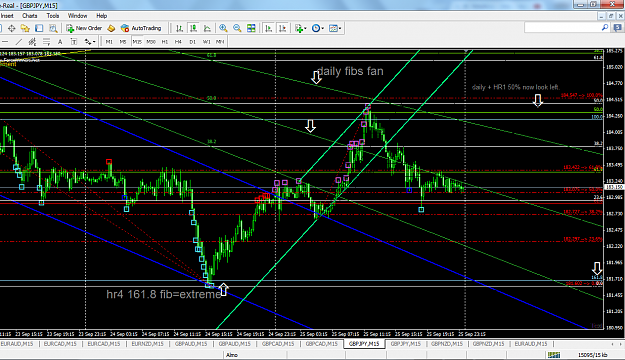Switch timeframe to H4

pyautogui.click(x=178, y=42)
